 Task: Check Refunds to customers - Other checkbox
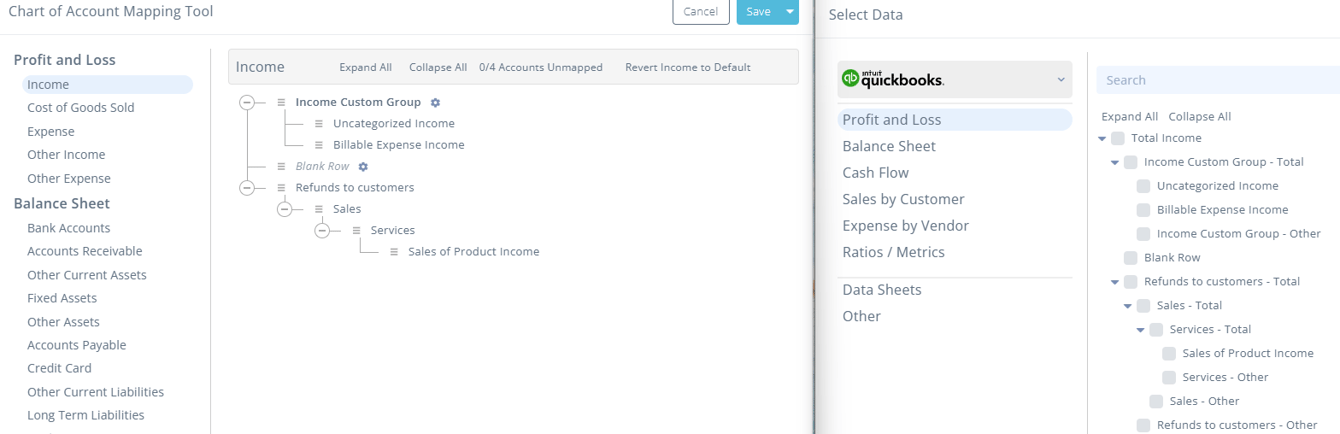coord(1143,426)
